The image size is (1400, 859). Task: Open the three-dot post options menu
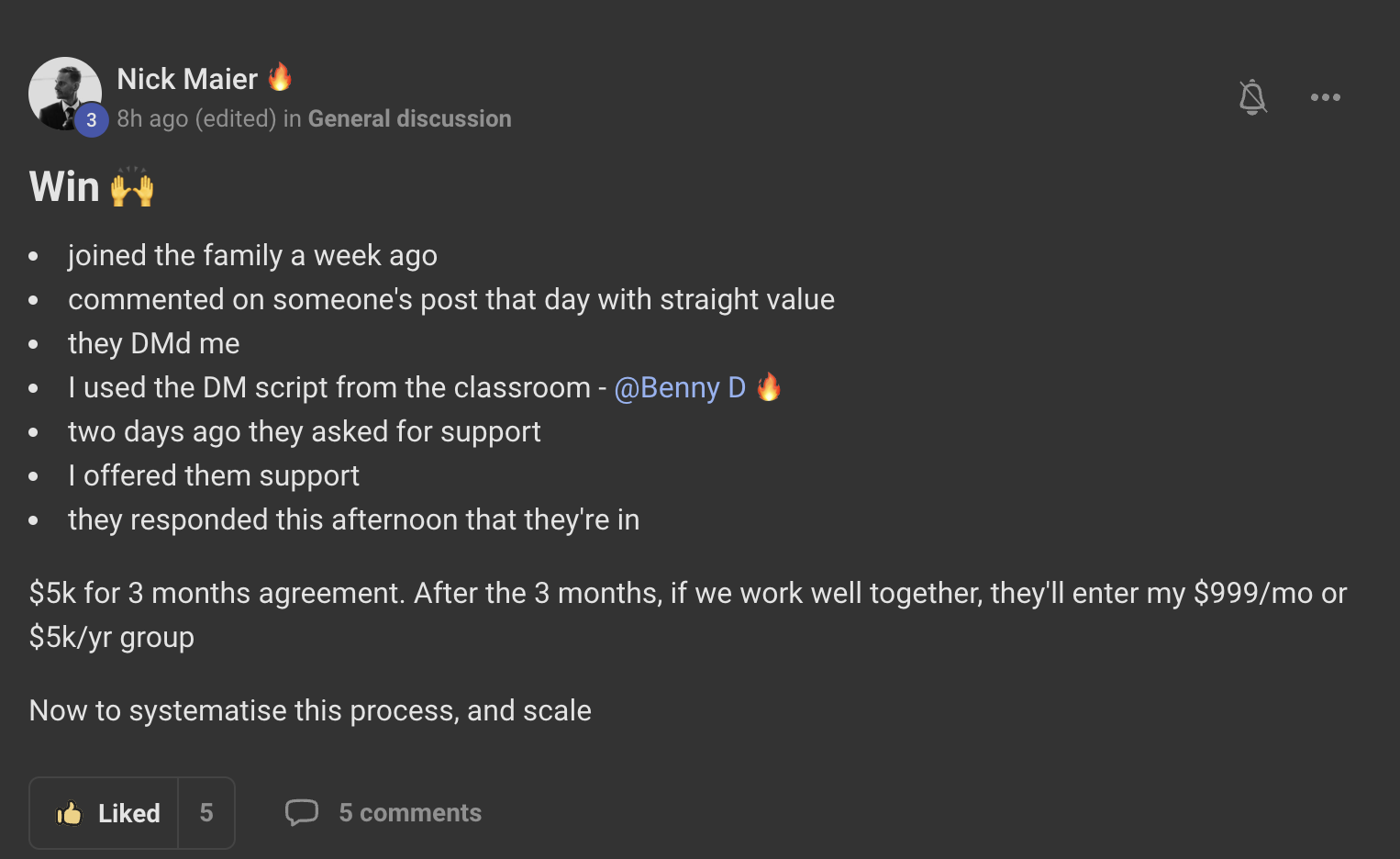1325,97
